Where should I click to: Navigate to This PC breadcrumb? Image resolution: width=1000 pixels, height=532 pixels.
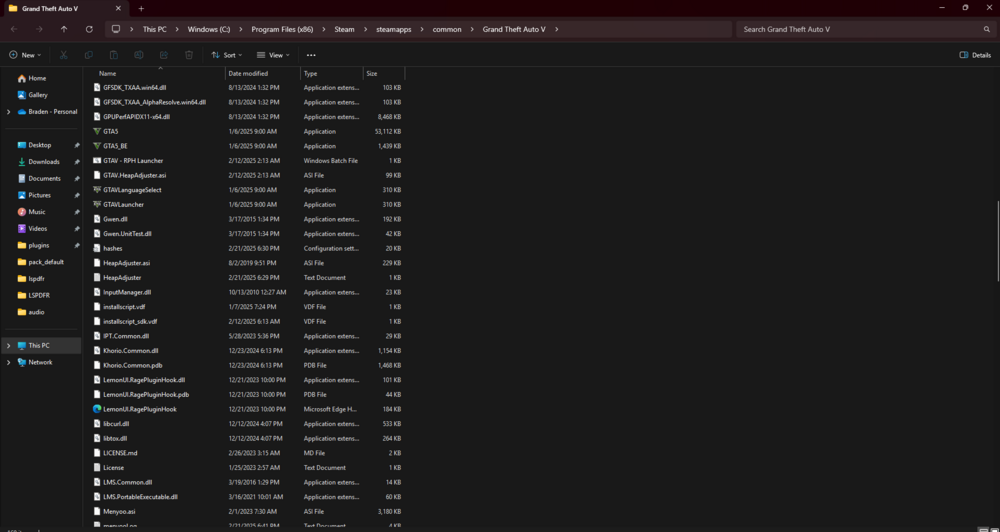(154, 29)
